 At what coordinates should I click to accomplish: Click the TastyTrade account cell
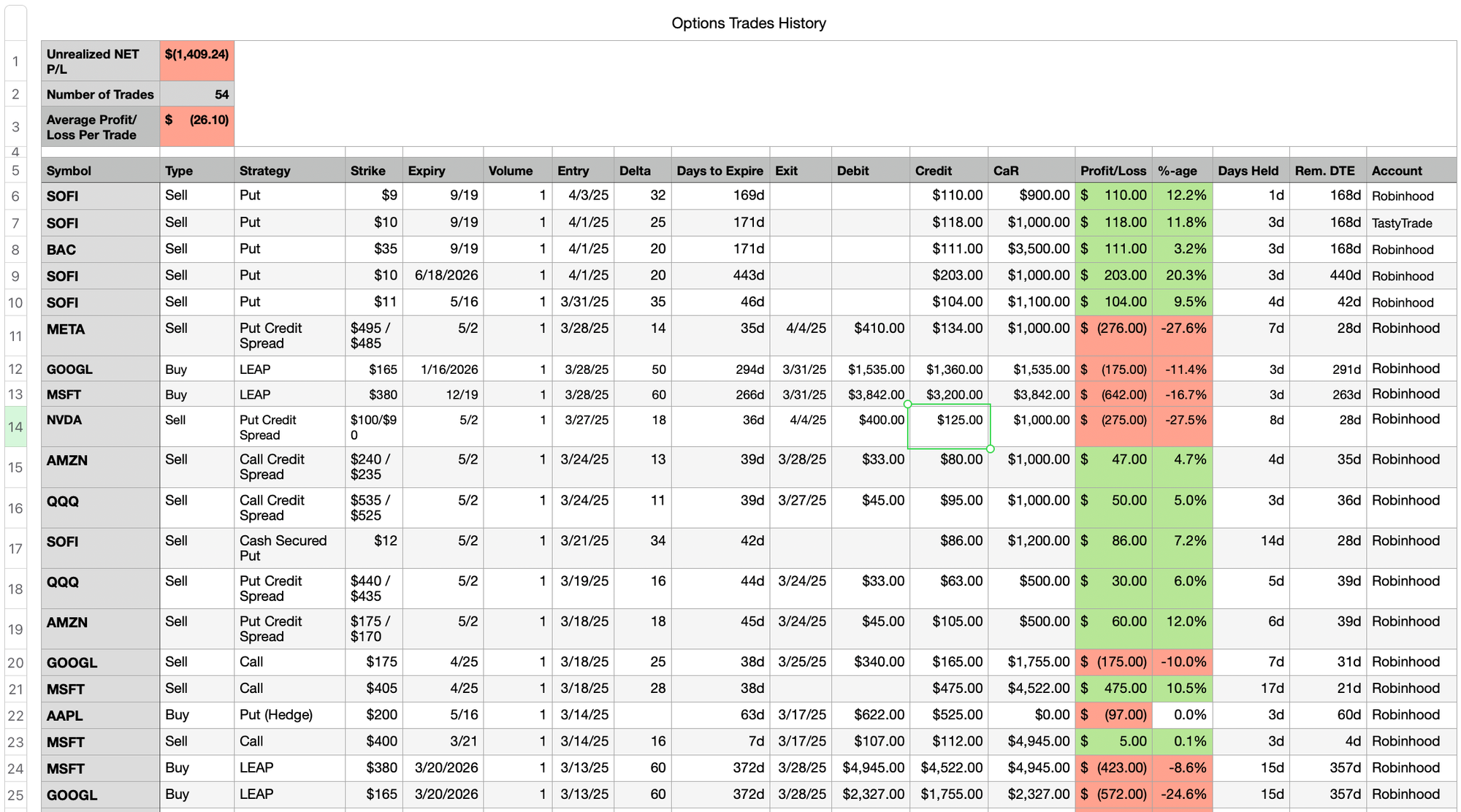[x=1411, y=223]
